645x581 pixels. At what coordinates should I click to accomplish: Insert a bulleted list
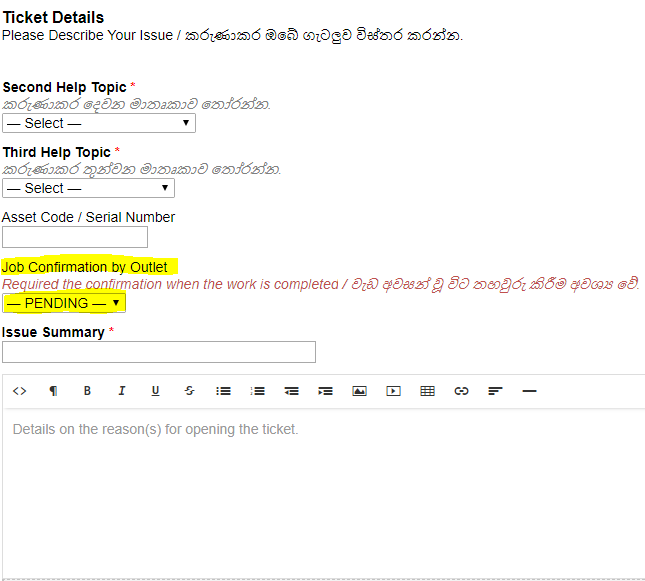(223, 391)
